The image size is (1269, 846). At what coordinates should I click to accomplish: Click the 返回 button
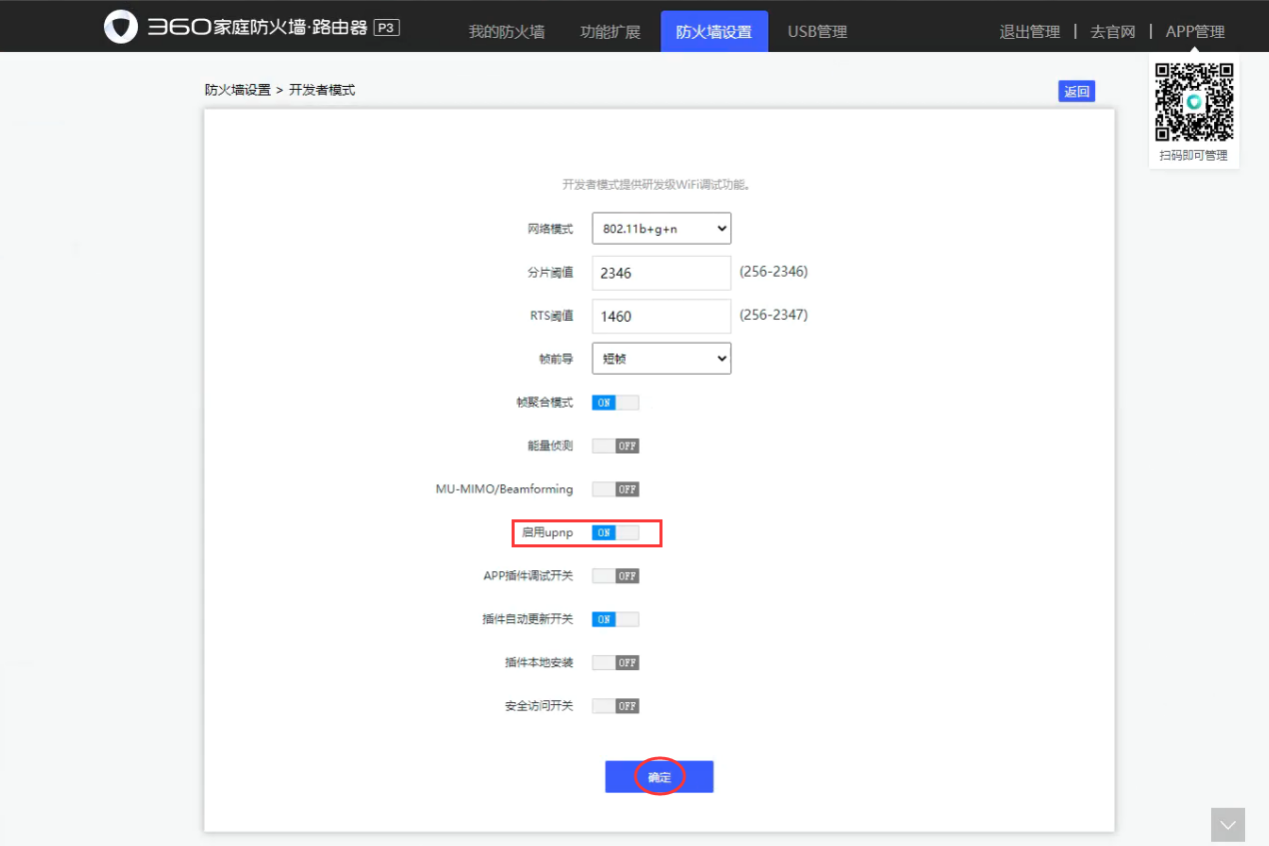(x=1076, y=90)
